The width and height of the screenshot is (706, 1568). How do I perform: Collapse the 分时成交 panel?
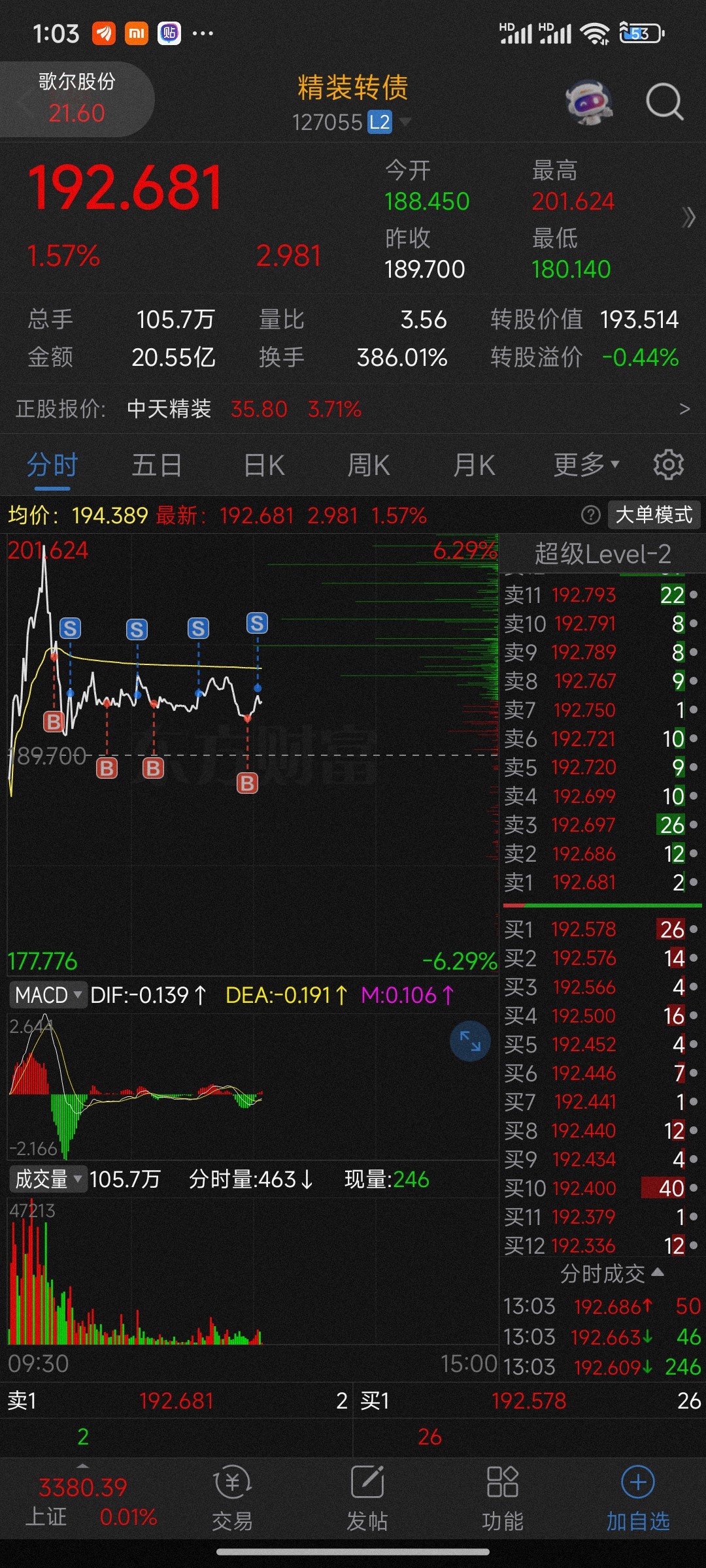(x=612, y=1273)
